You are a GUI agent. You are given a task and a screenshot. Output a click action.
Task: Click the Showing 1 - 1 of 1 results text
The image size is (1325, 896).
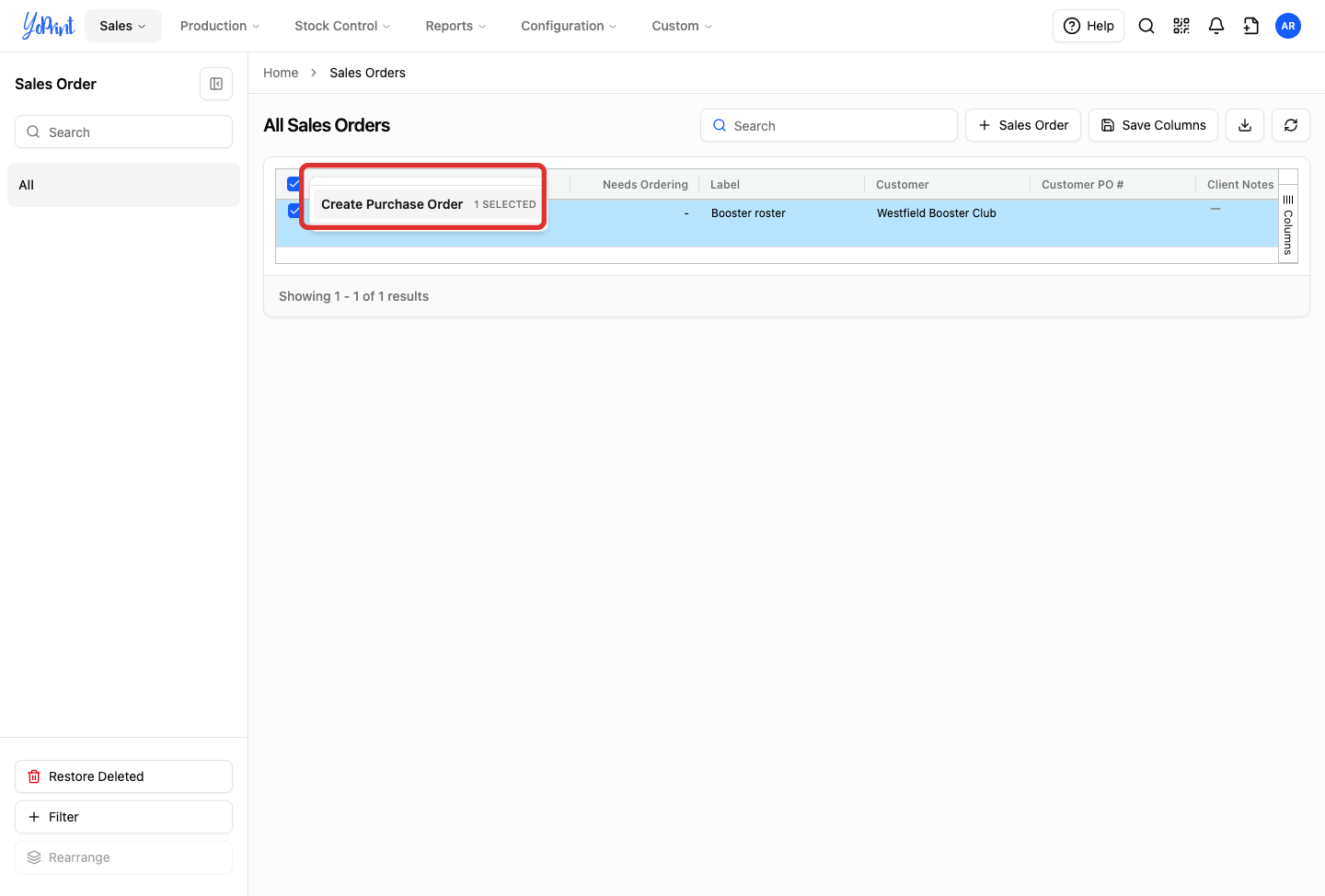[353, 296]
